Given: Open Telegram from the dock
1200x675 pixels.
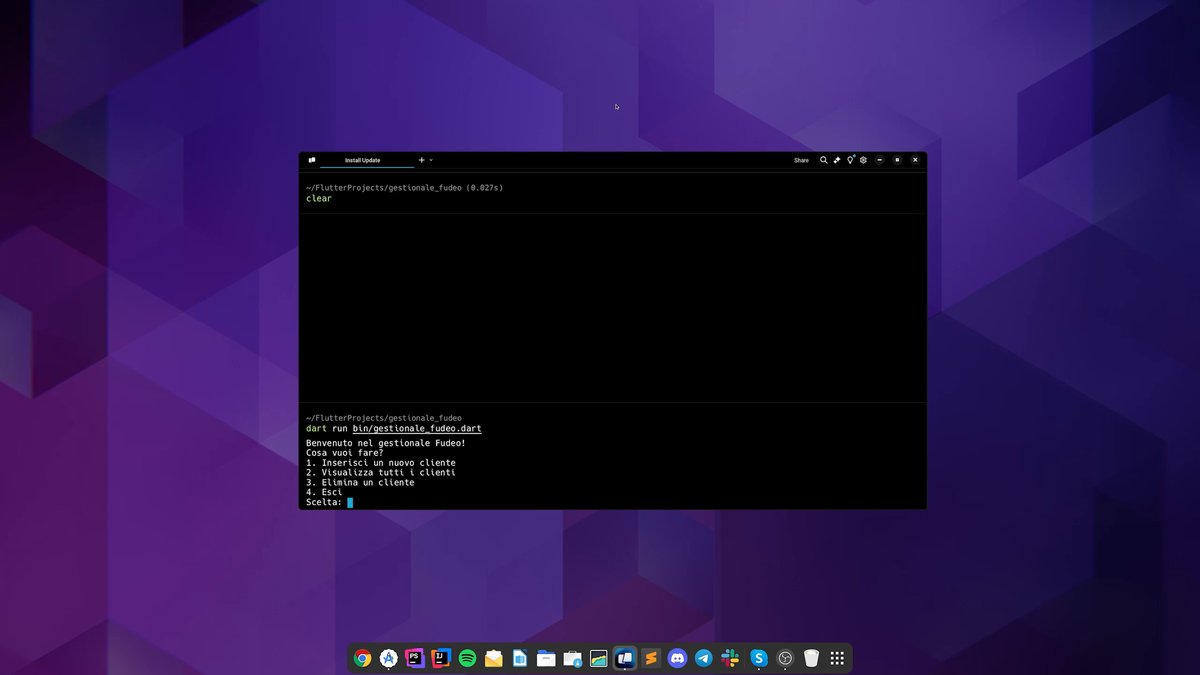Looking at the screenshot, I should click(x=704, y=658).
